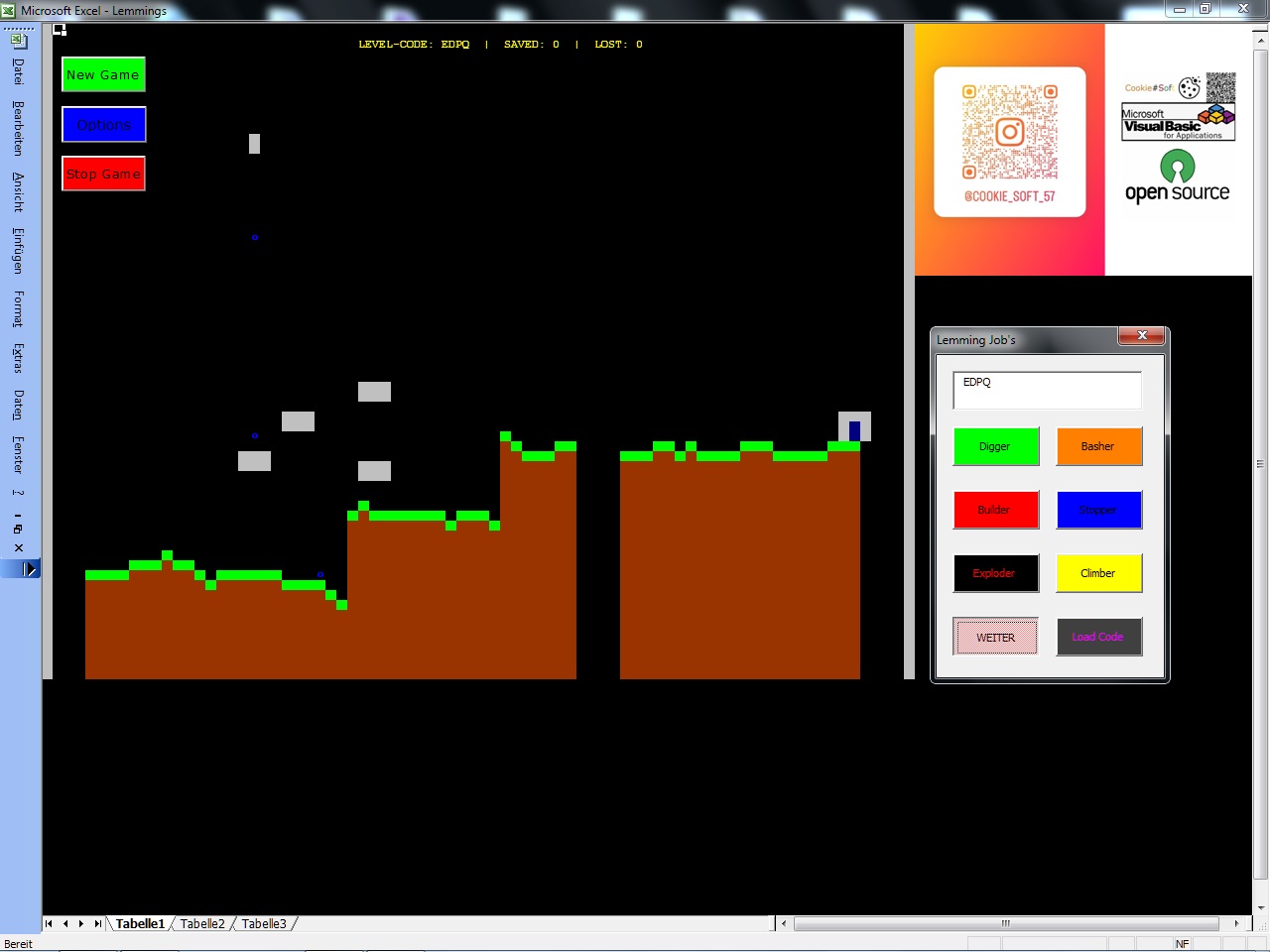
Task: Assign the Digger job
Action: pyautogui.click(x=996, y=446)
